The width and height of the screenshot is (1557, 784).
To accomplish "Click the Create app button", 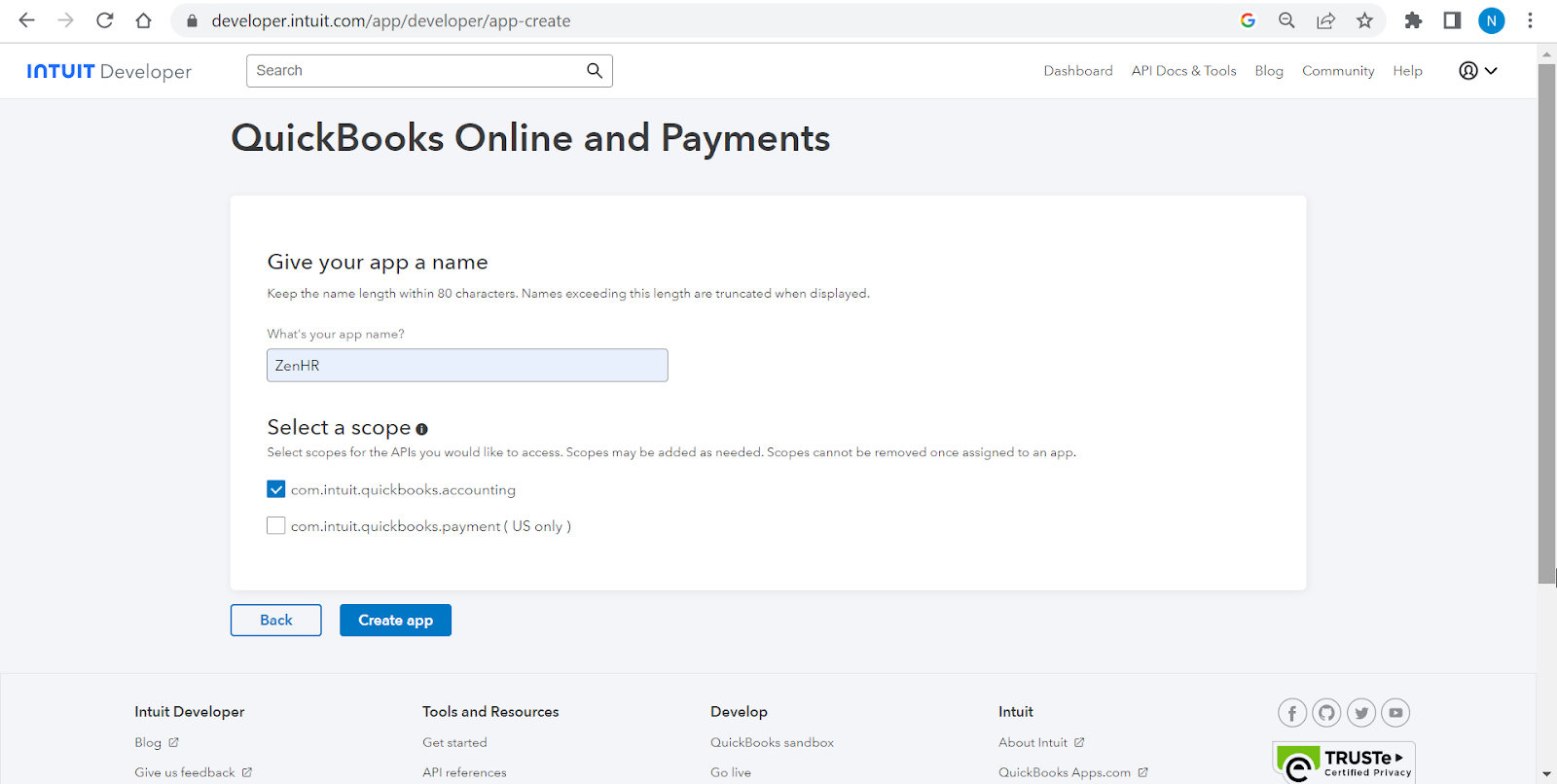I will point(395,621).
